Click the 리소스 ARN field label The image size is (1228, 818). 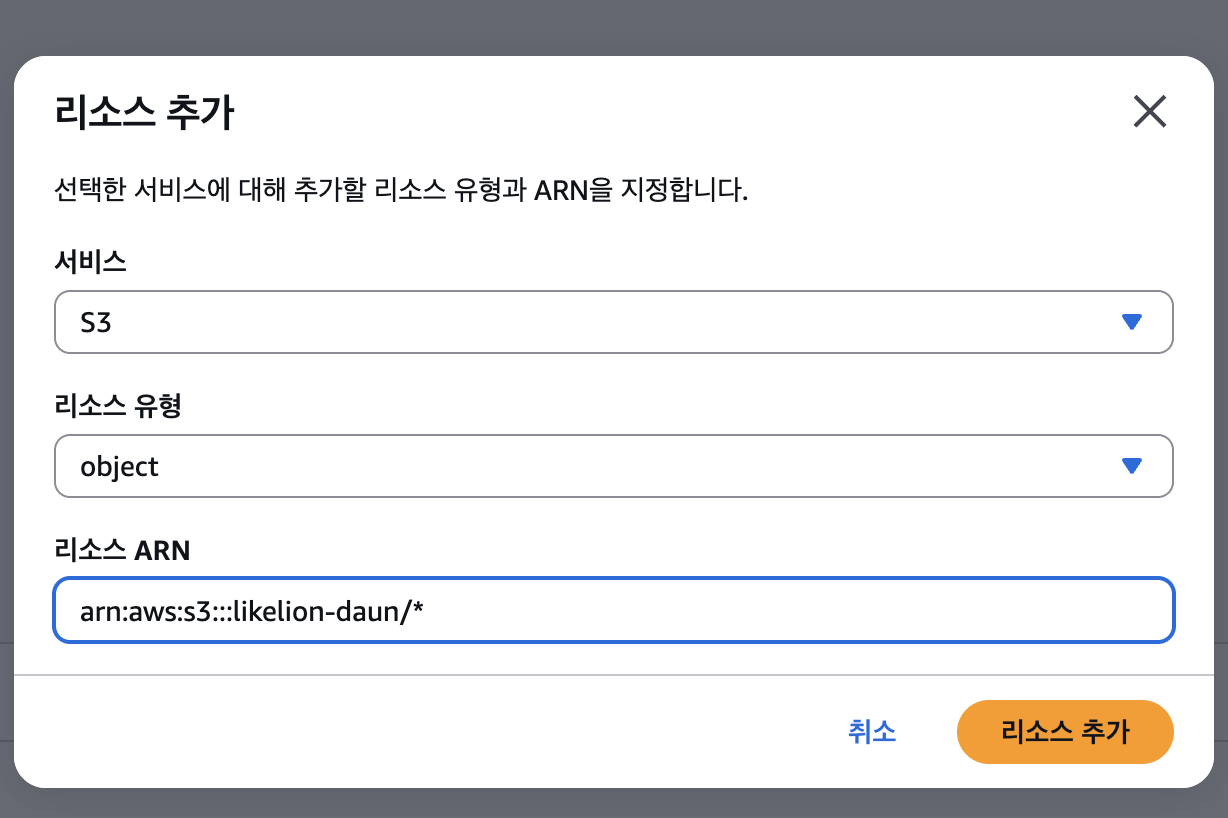pyautogui.click(x=122, y=550)
